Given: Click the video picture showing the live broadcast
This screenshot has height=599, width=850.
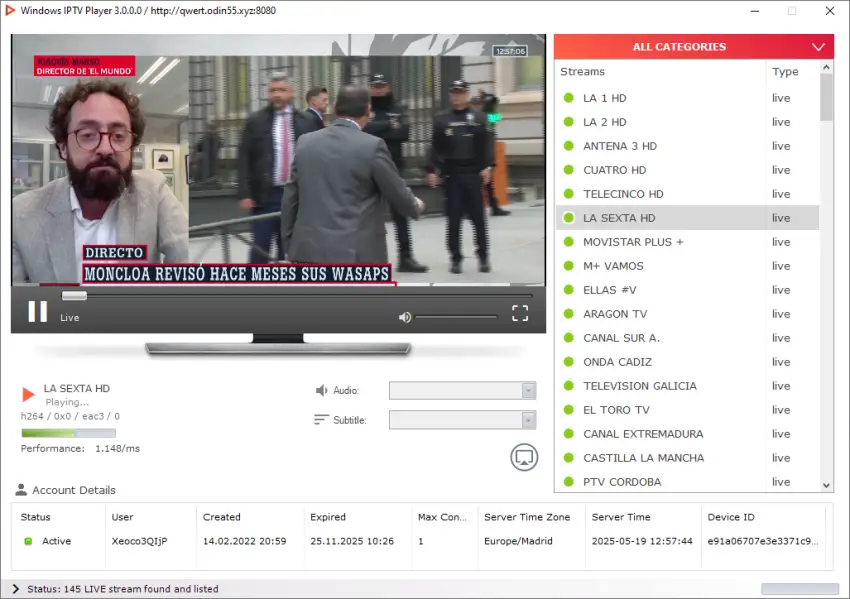Looking at the screenshot, I should coord(278,160).
